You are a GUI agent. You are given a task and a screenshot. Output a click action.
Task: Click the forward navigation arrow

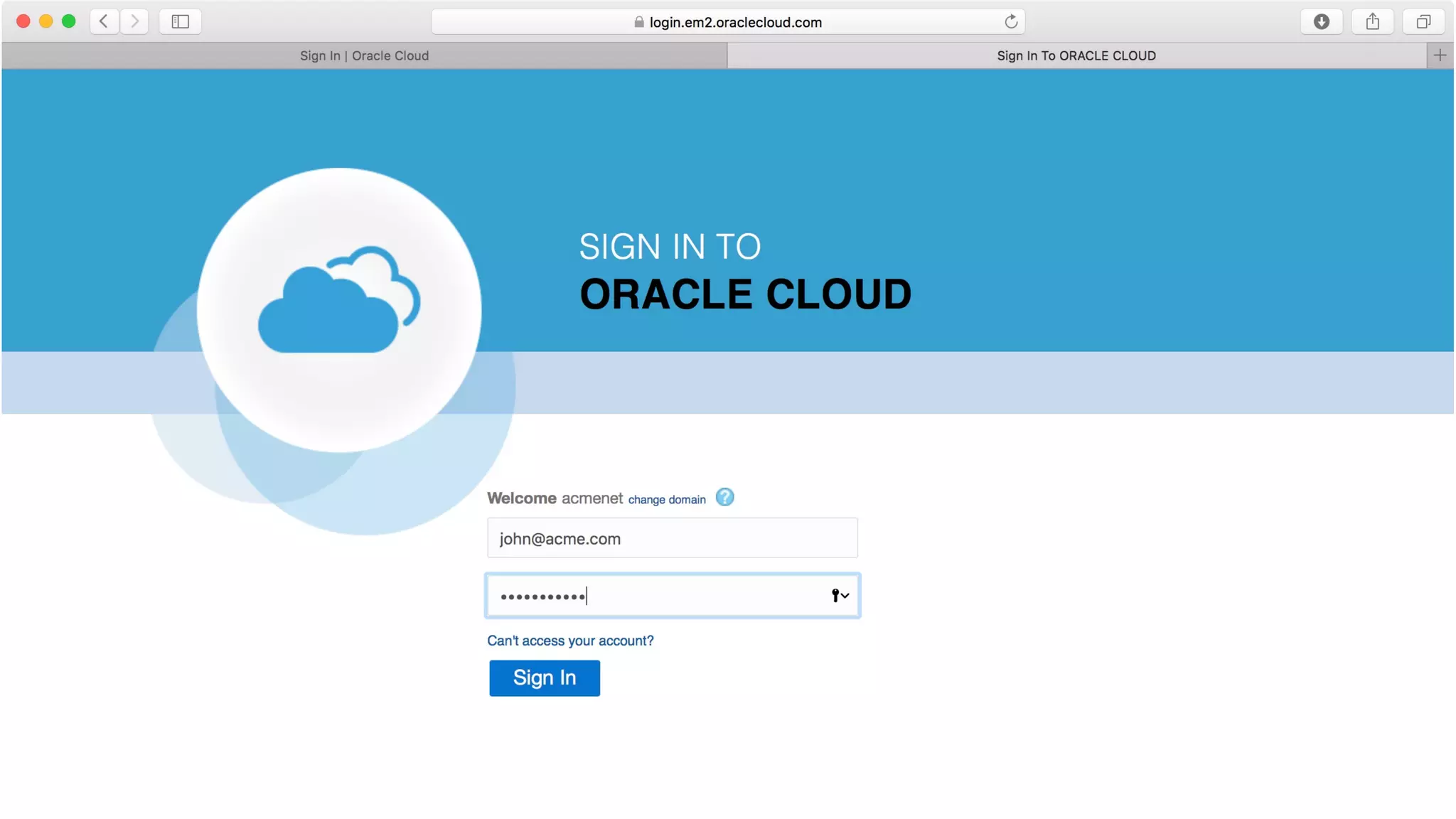(134, 21)
